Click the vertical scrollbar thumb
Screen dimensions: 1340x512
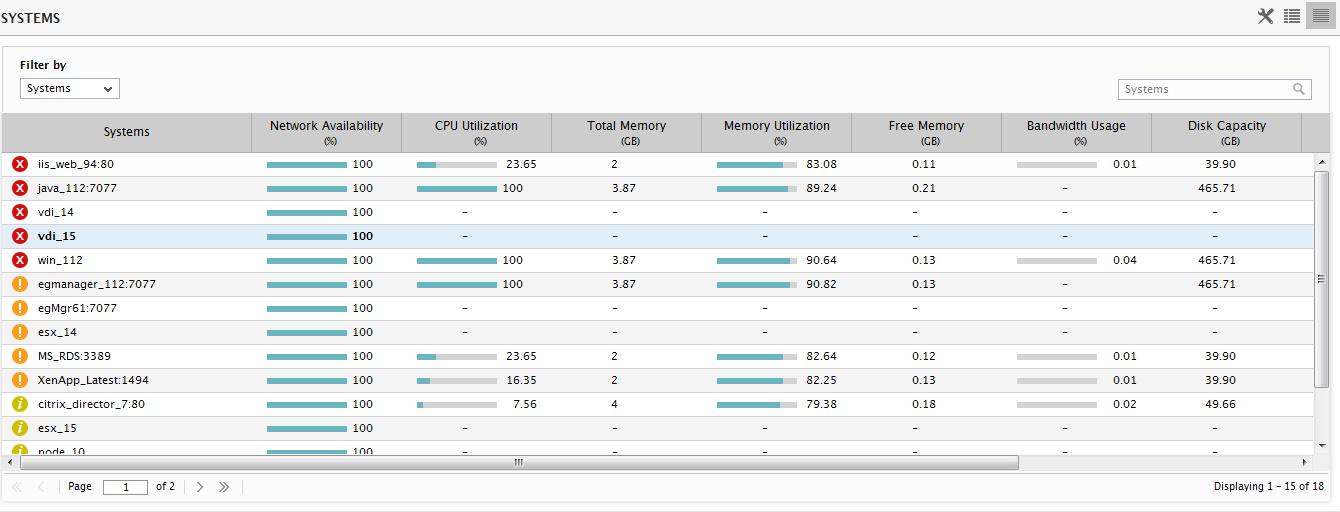(x=1322, y=279)
